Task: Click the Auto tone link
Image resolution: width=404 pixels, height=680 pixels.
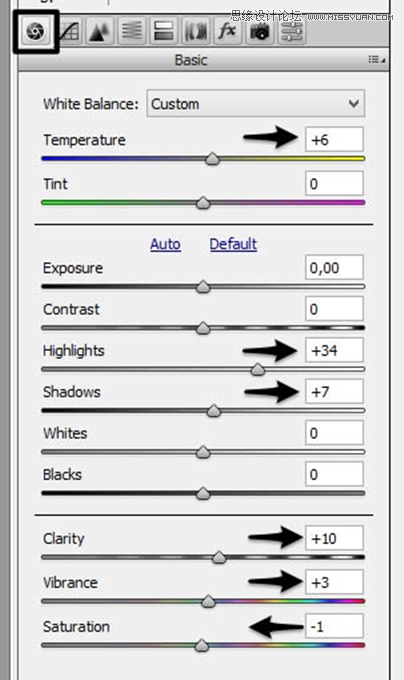Action: [x=165, y=244]
